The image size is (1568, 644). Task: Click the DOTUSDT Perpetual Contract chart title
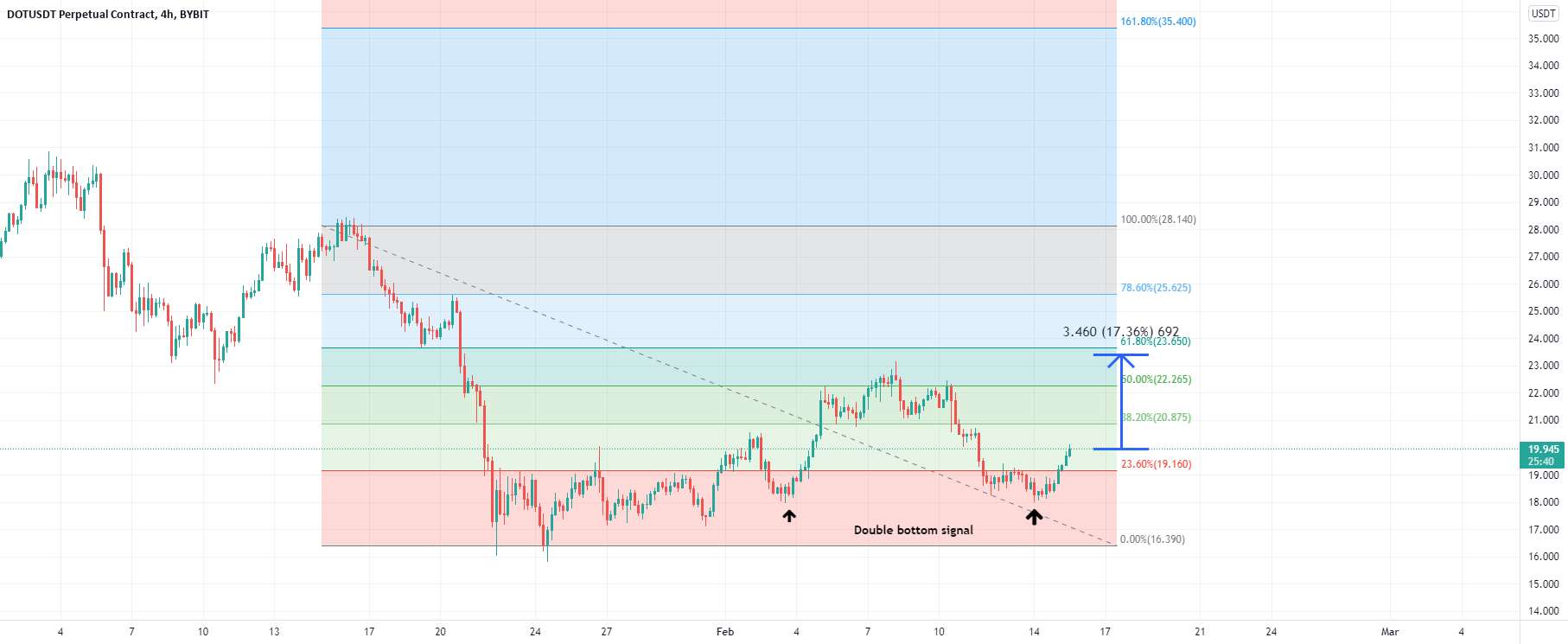[108, 14]
